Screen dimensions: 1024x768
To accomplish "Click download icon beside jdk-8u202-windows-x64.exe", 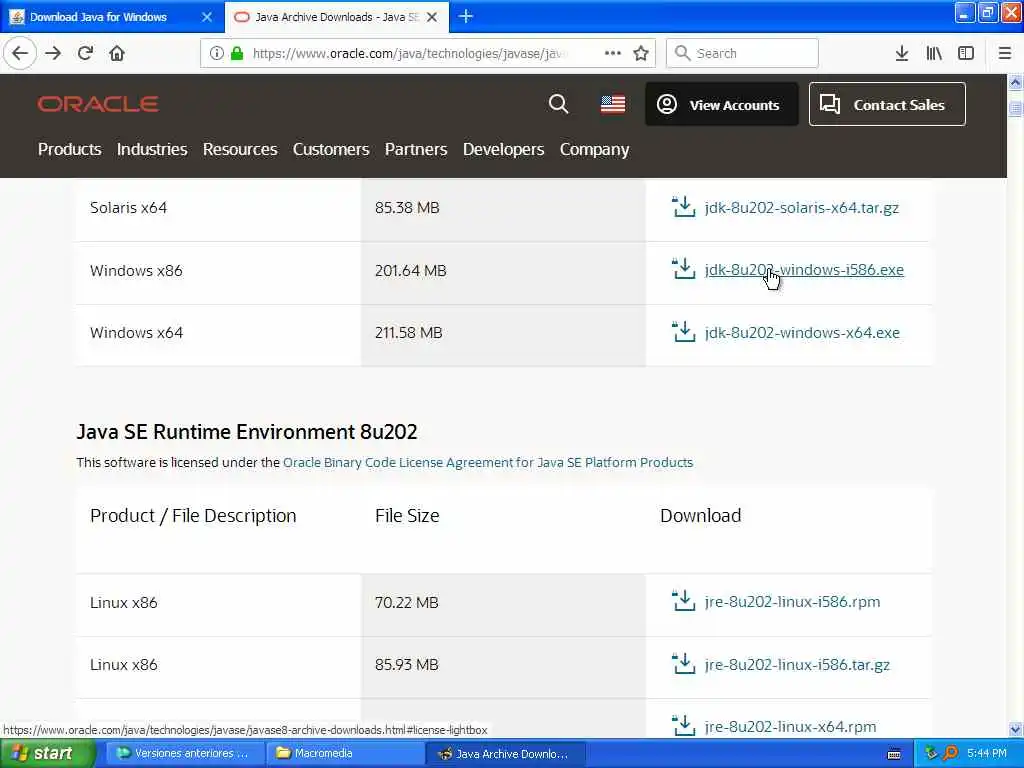I will tap(684, 331).
